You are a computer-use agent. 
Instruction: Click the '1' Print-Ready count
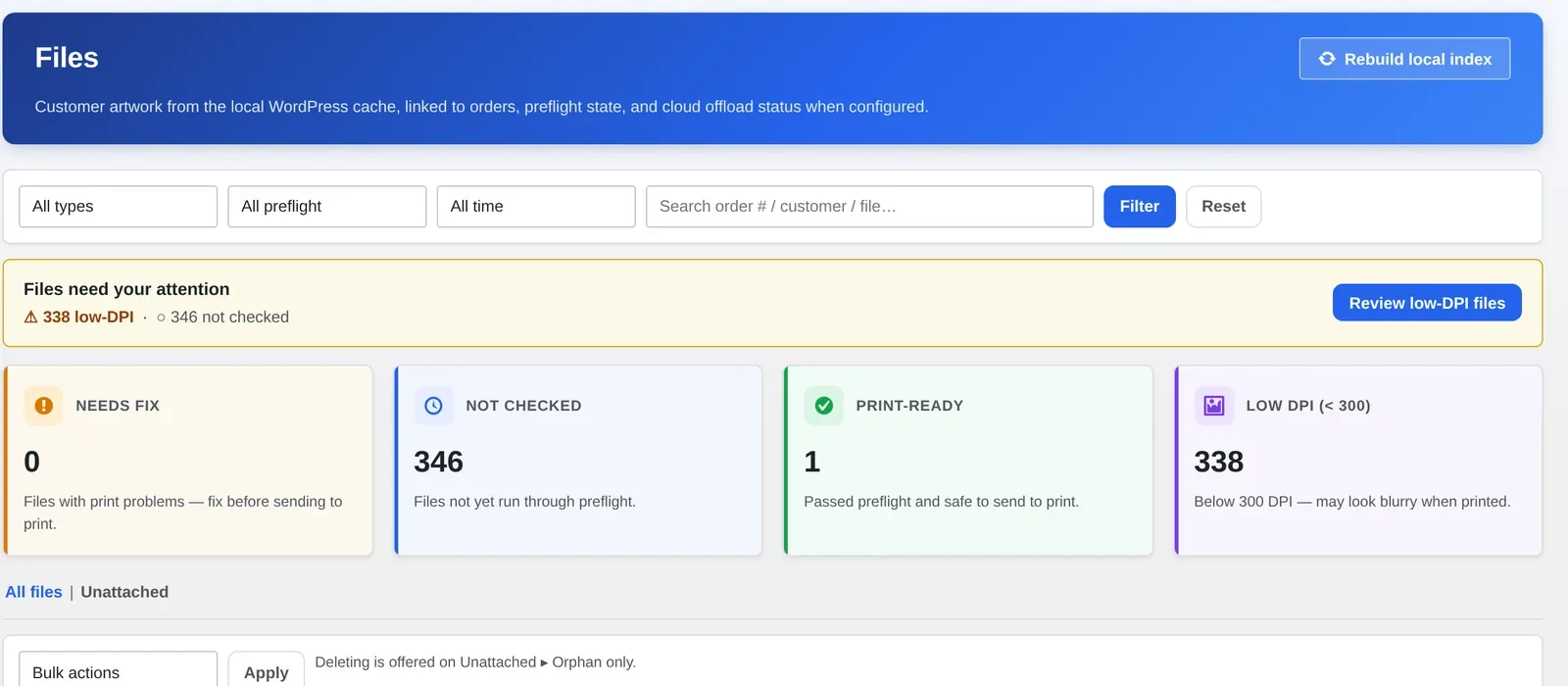click(x=812, y=462)
